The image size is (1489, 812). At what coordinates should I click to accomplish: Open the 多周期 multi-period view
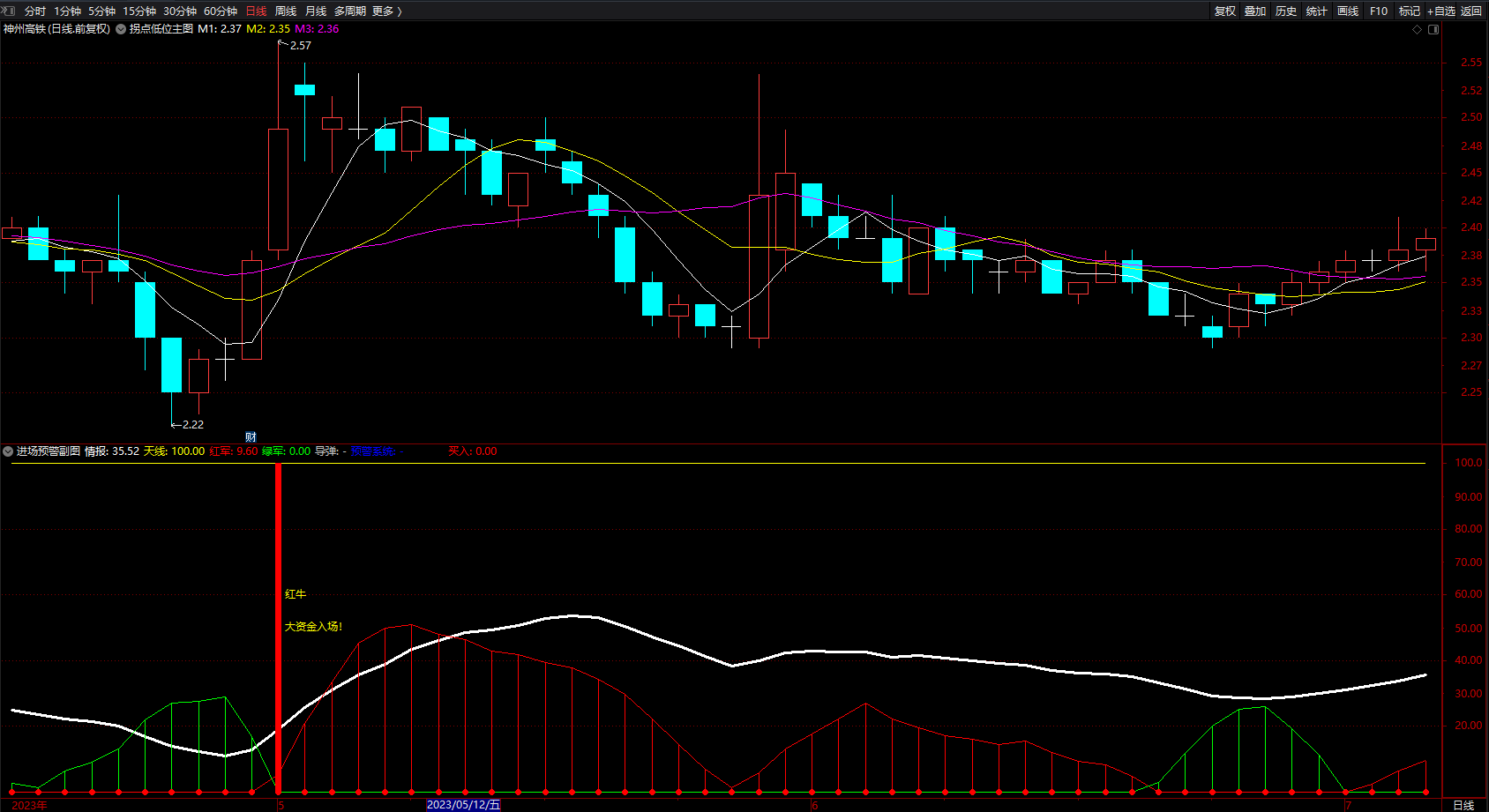point(349,11)
